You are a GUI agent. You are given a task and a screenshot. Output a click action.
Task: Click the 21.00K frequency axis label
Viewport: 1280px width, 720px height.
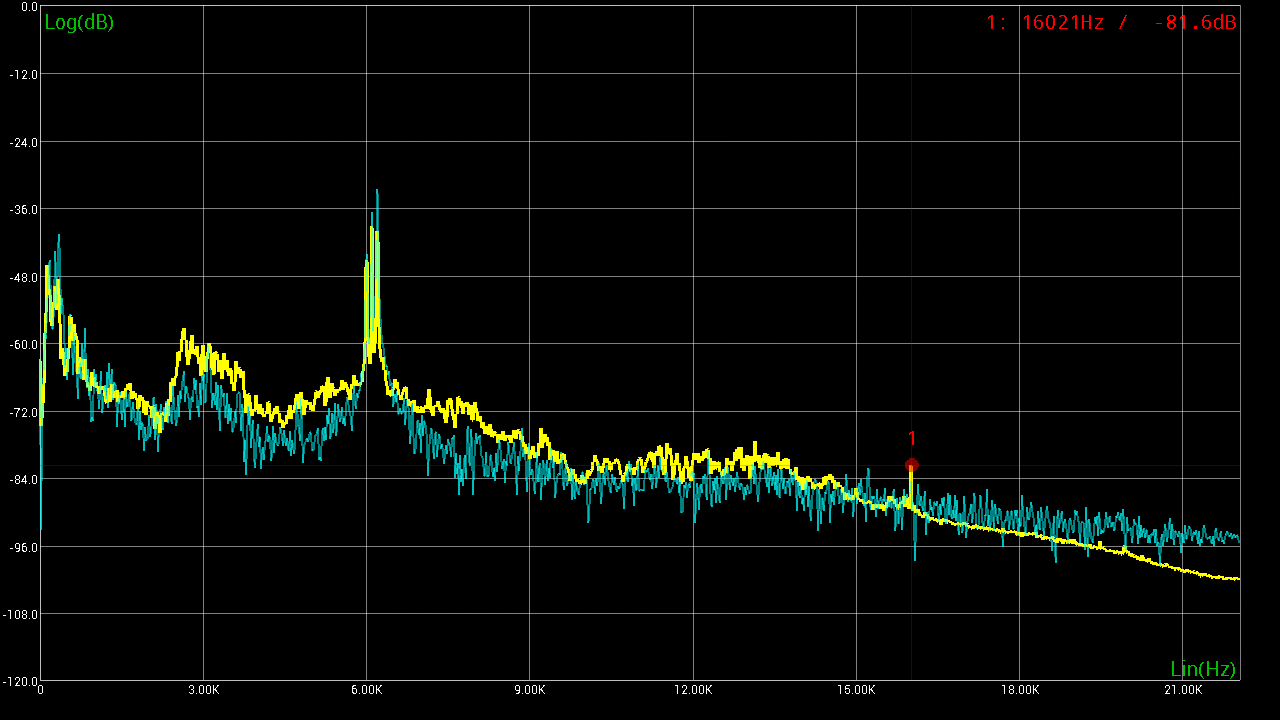pos(1182,690)
